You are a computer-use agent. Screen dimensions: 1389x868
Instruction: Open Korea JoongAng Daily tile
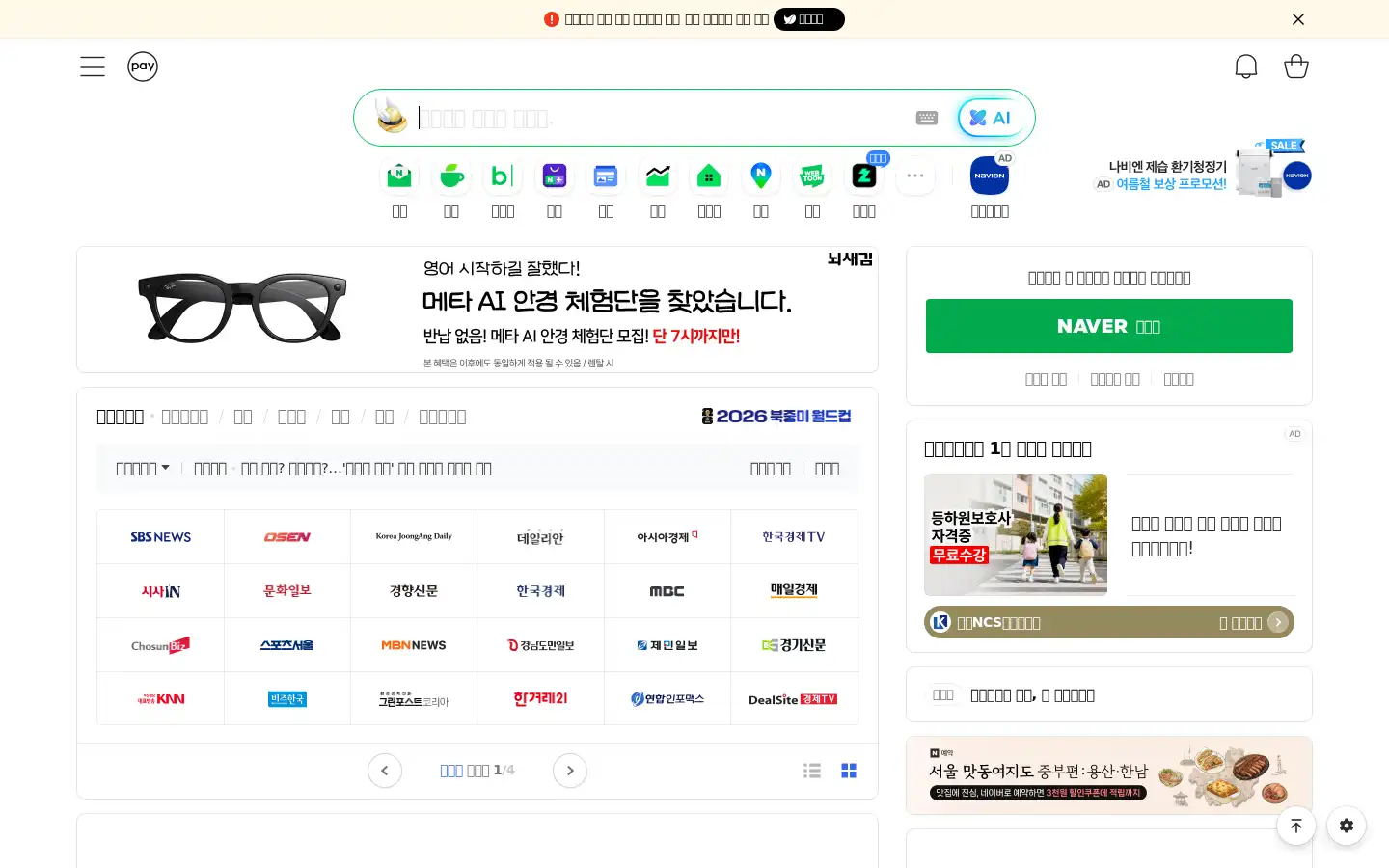pos(414,537)
